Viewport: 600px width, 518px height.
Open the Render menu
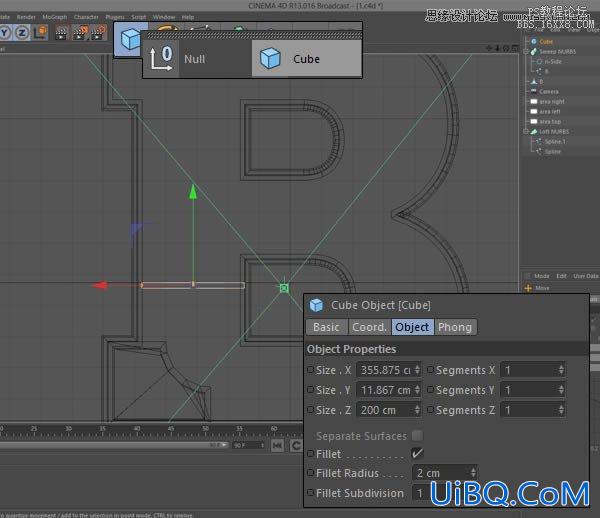(26, 17)
